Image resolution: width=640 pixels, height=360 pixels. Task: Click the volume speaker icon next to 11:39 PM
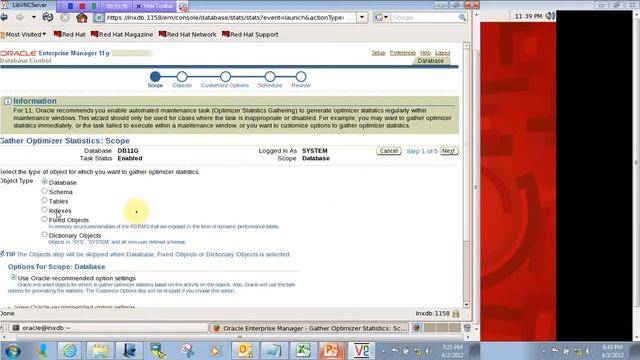coord(550,16)
